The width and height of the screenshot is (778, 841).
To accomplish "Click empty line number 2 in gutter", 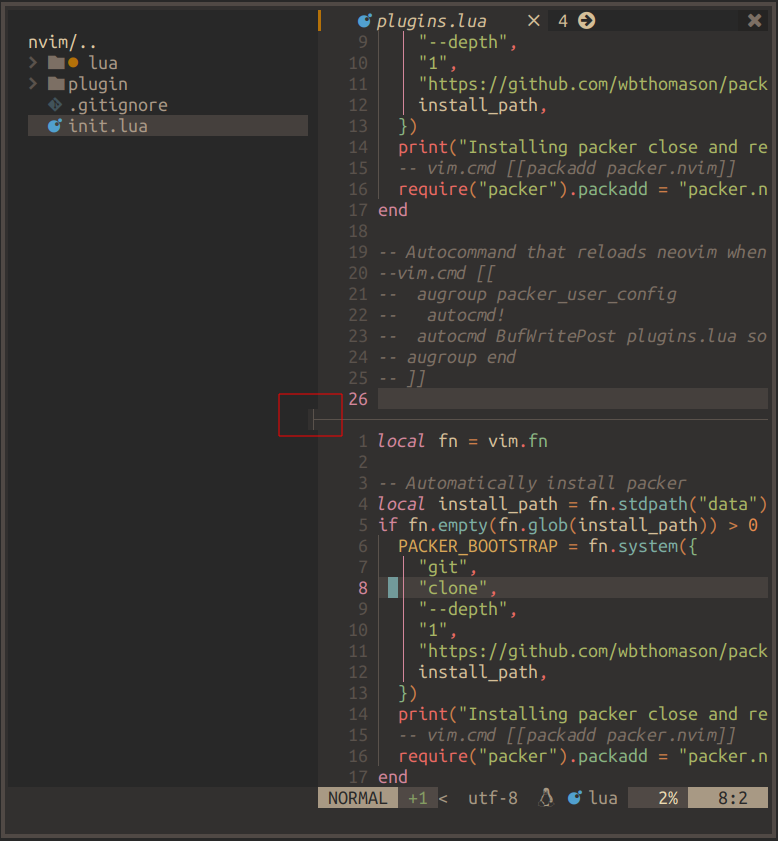I will [x=363, y=462].
